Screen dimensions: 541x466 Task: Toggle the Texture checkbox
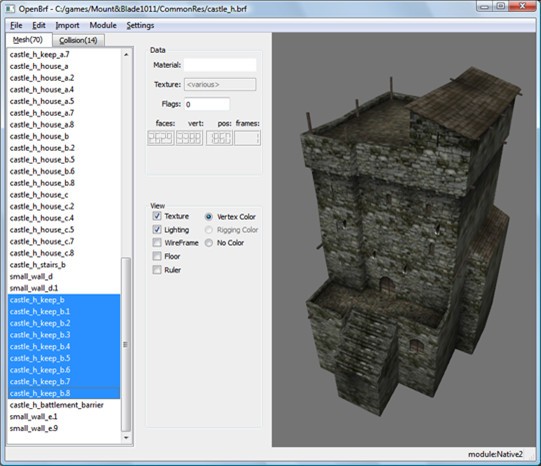pos(157,216)
